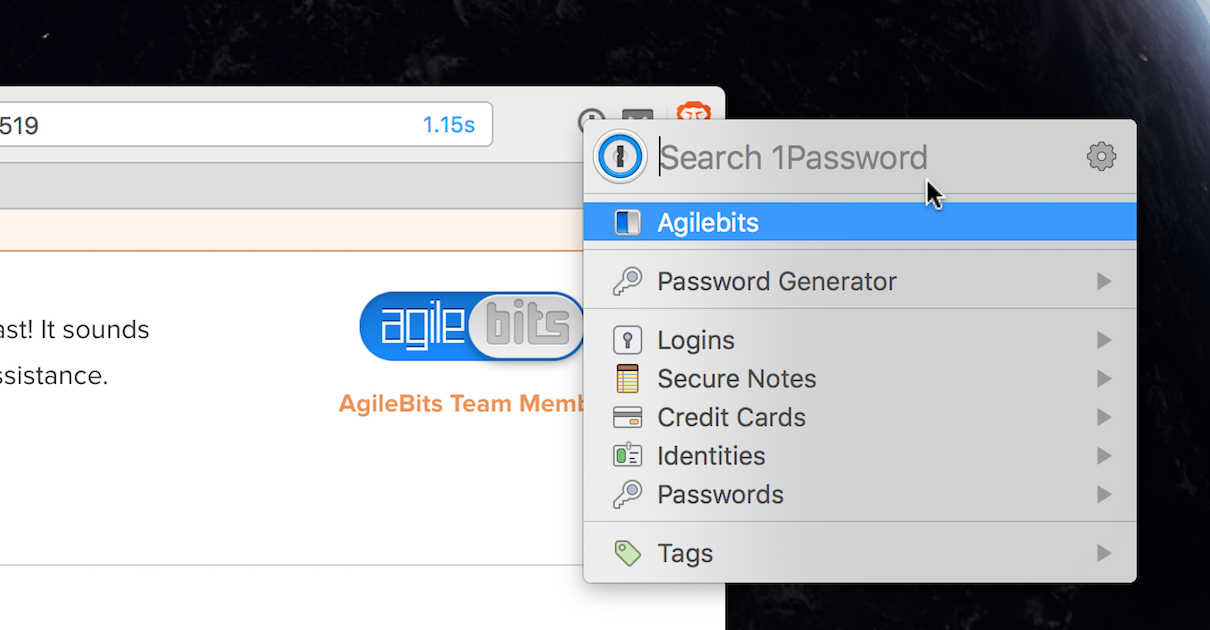
Task: Expand the Secure Notes submenu arrow
Action: tap(1104, 379)
